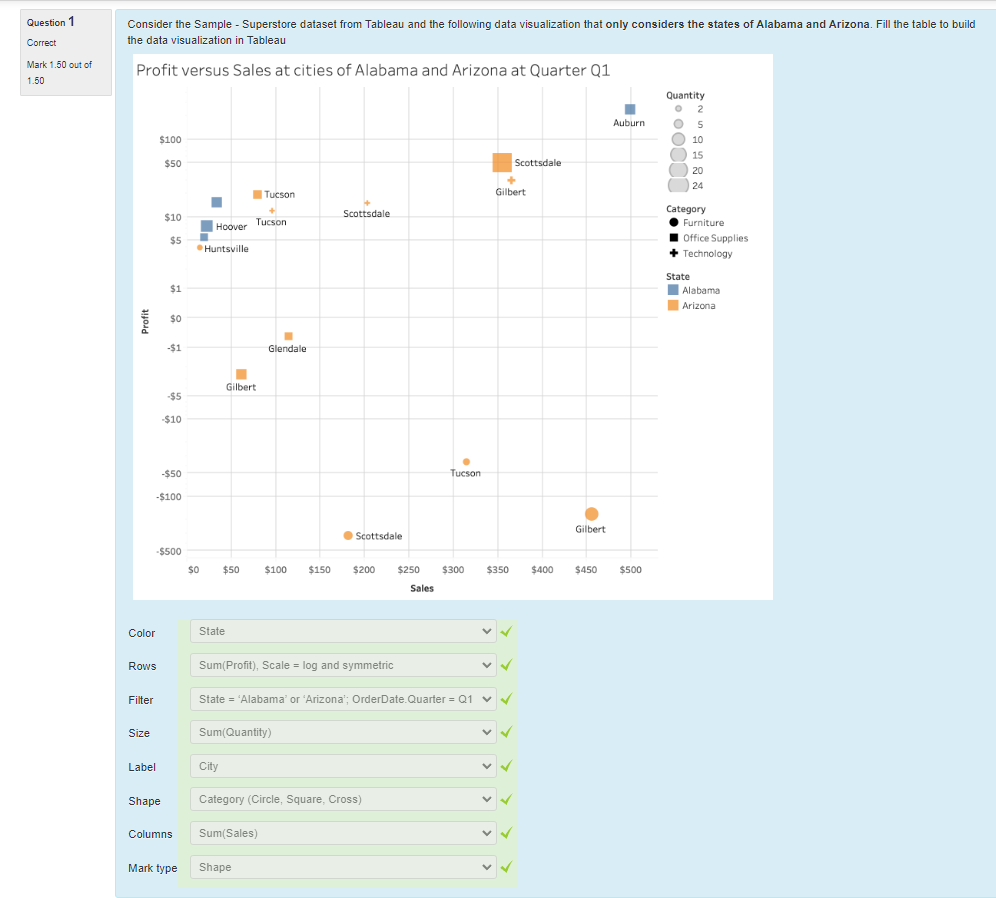Open the Filter dropdown for state and quarter
Viewport: 996px width, 898px height.
343,699
